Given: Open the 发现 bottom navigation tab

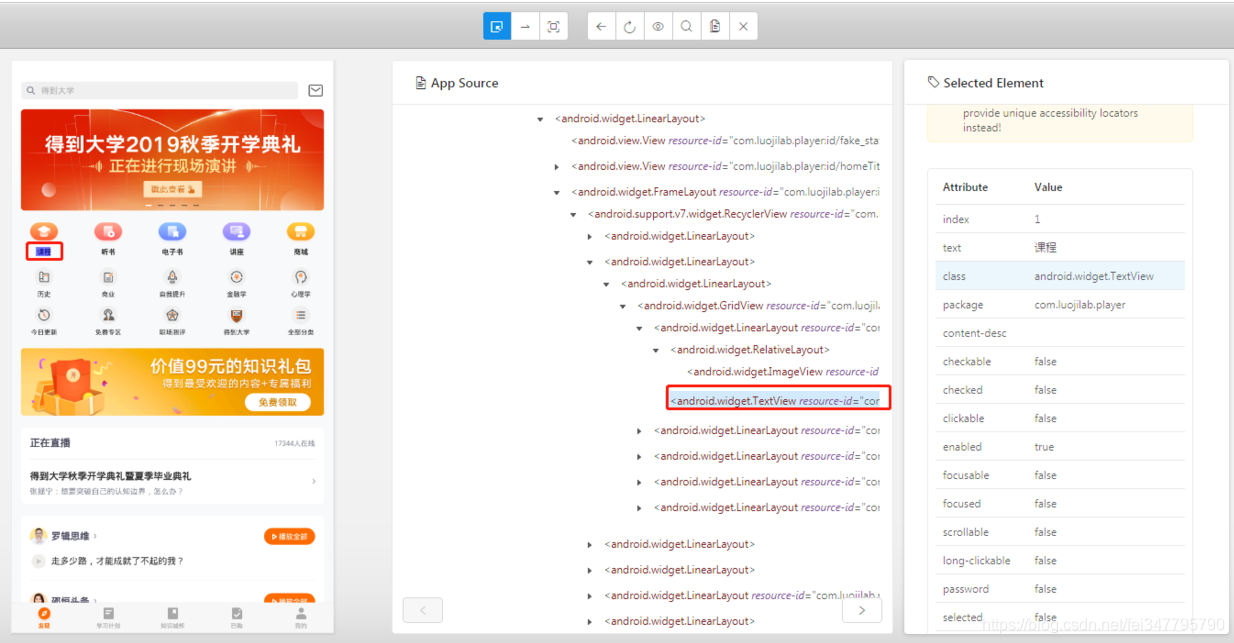Looking at the screenshot, I should tap(44, 617).
